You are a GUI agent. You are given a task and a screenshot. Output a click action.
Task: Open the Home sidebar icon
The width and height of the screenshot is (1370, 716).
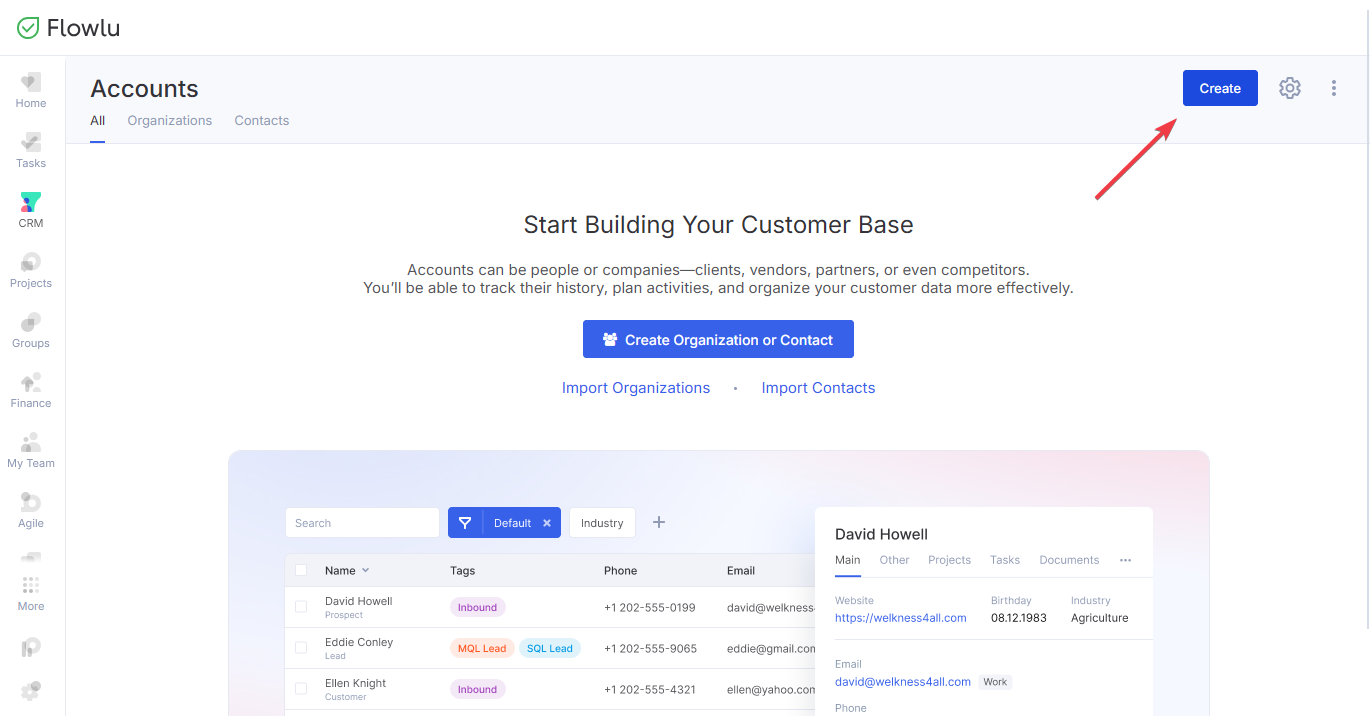[31, 83]
